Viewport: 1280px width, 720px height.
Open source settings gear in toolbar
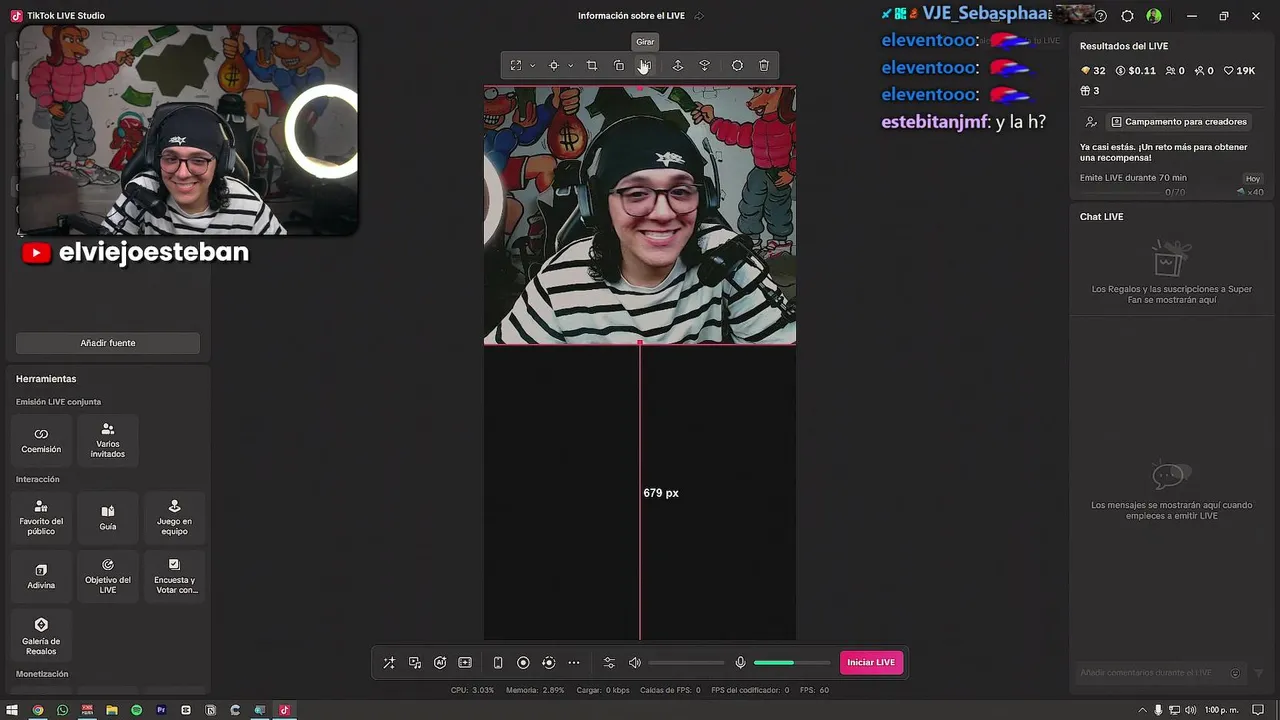click(x=737, y=66)
